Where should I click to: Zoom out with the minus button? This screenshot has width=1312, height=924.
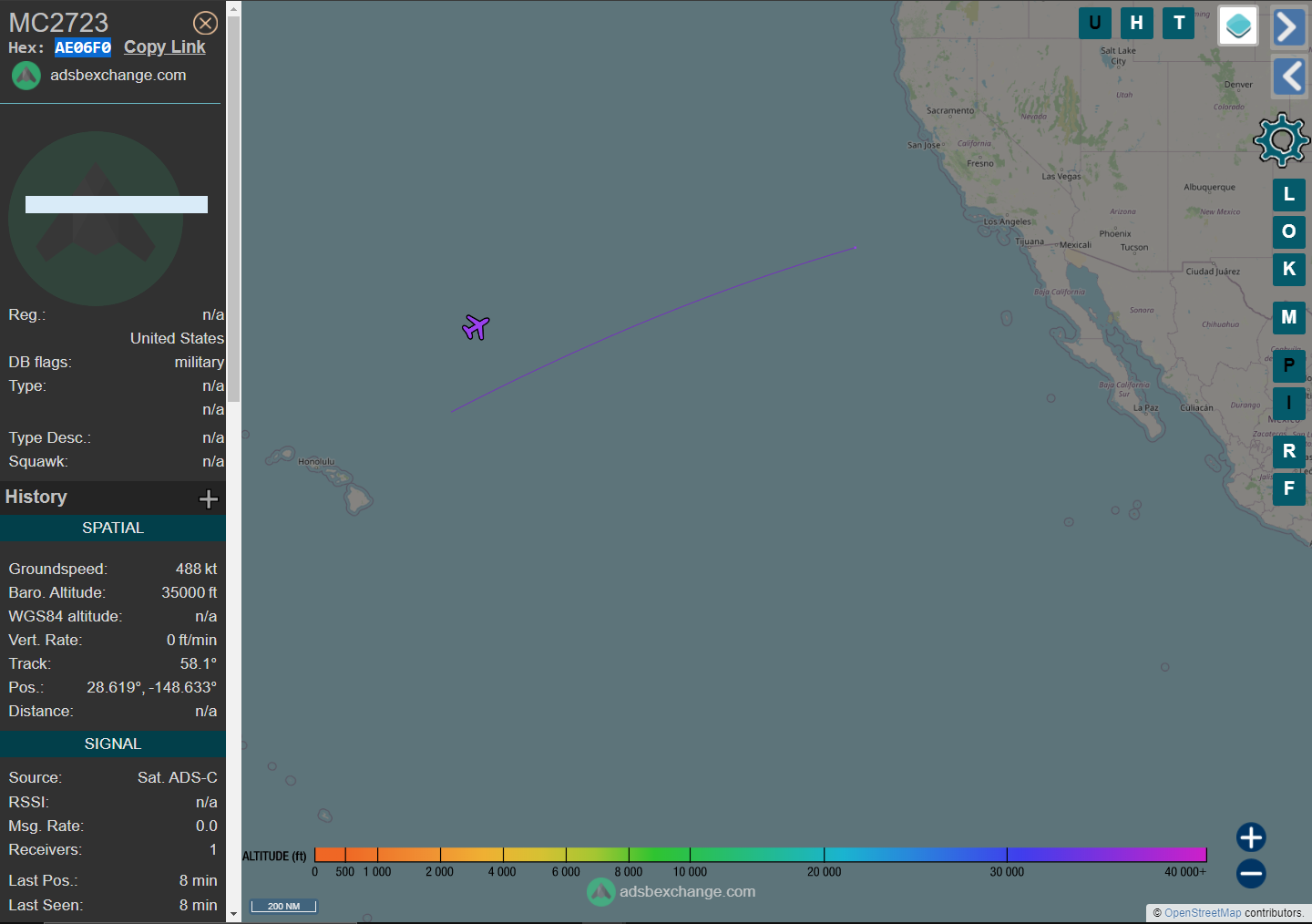pyautogui.click(x=1251, y=874)
